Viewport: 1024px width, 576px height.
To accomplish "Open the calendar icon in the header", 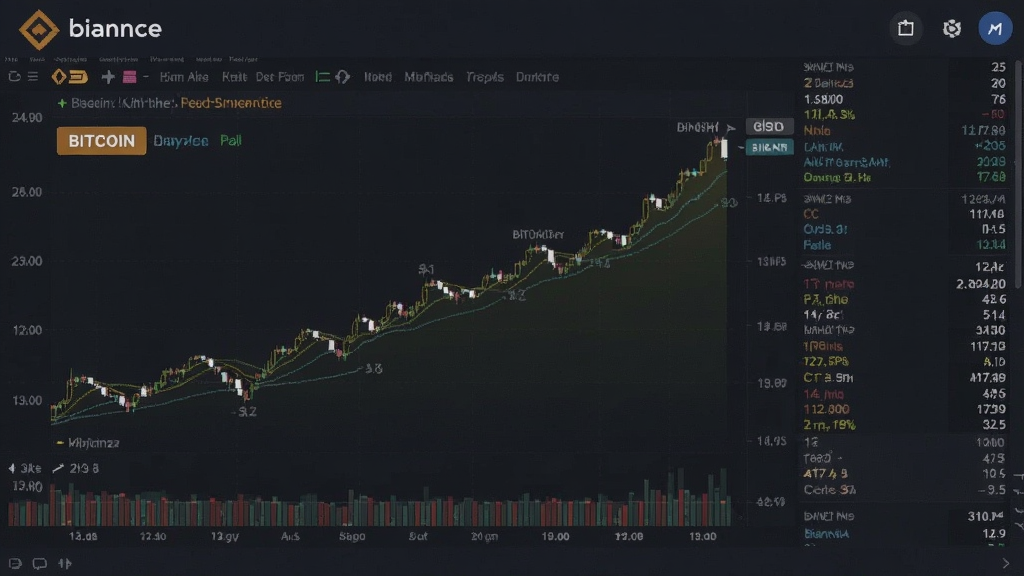I will (x=906, y=28).
